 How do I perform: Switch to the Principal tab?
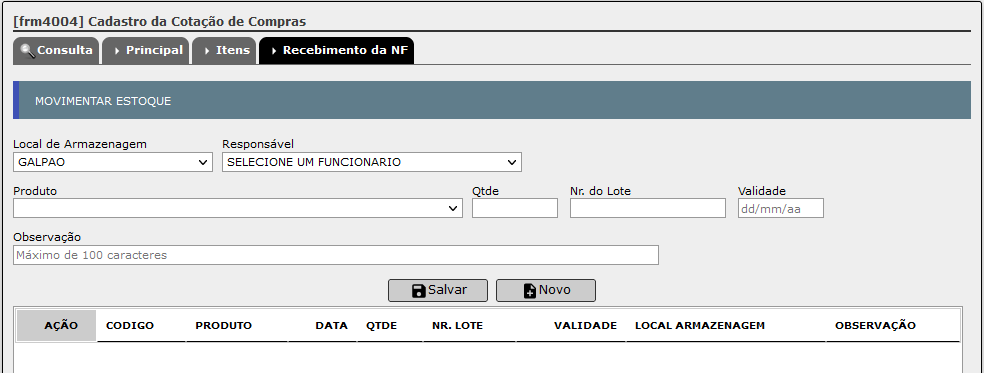tap(146, 50)
